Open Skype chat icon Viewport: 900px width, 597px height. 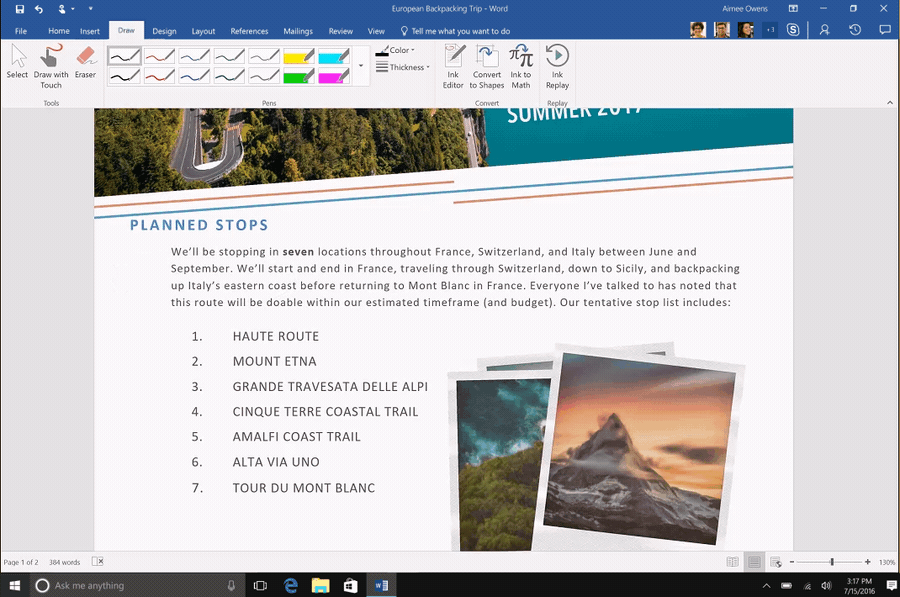pos(793,30)
